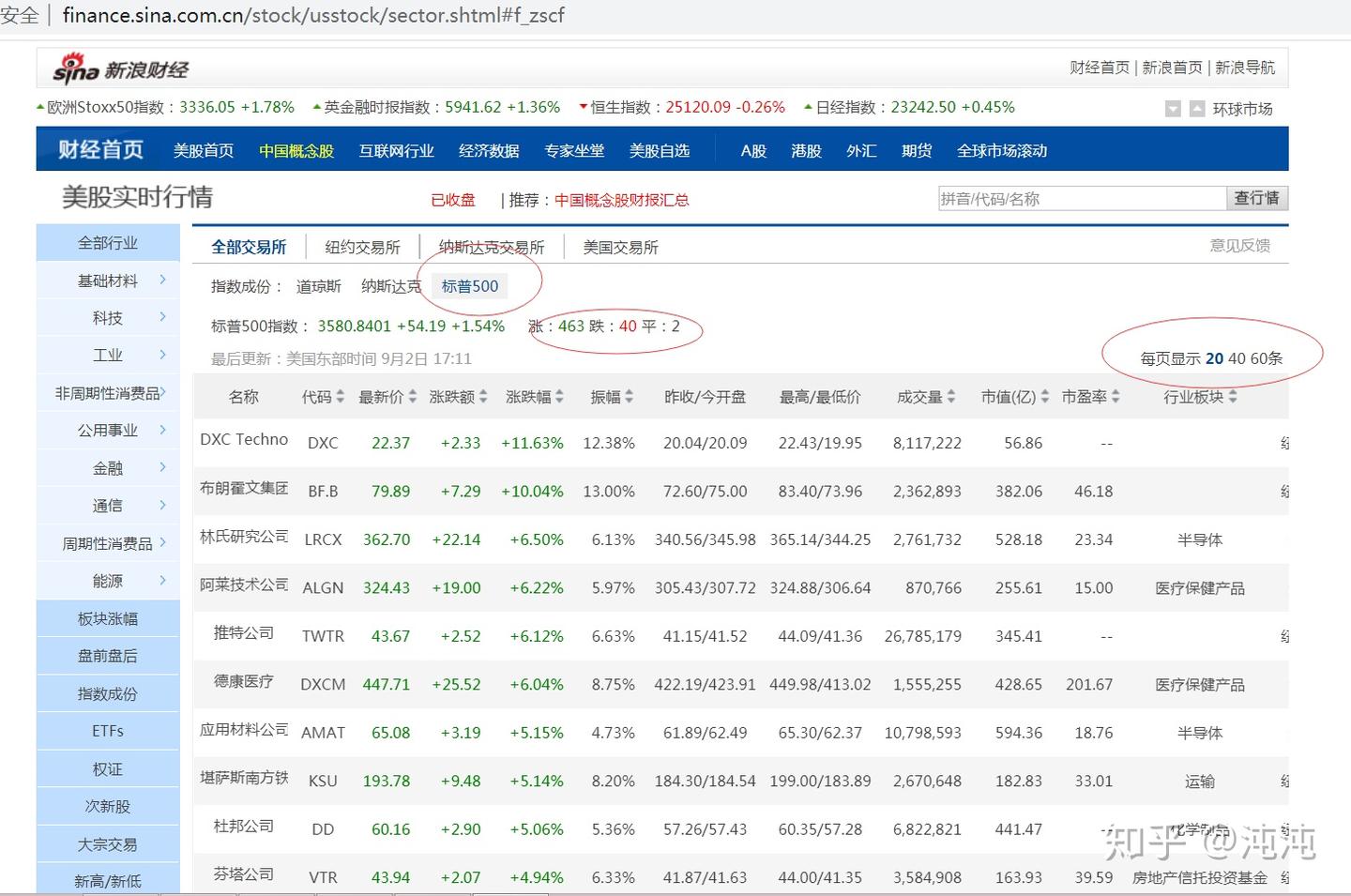Click the right scroll arrow beside 环球市场 ticker

coord(1197,110)
